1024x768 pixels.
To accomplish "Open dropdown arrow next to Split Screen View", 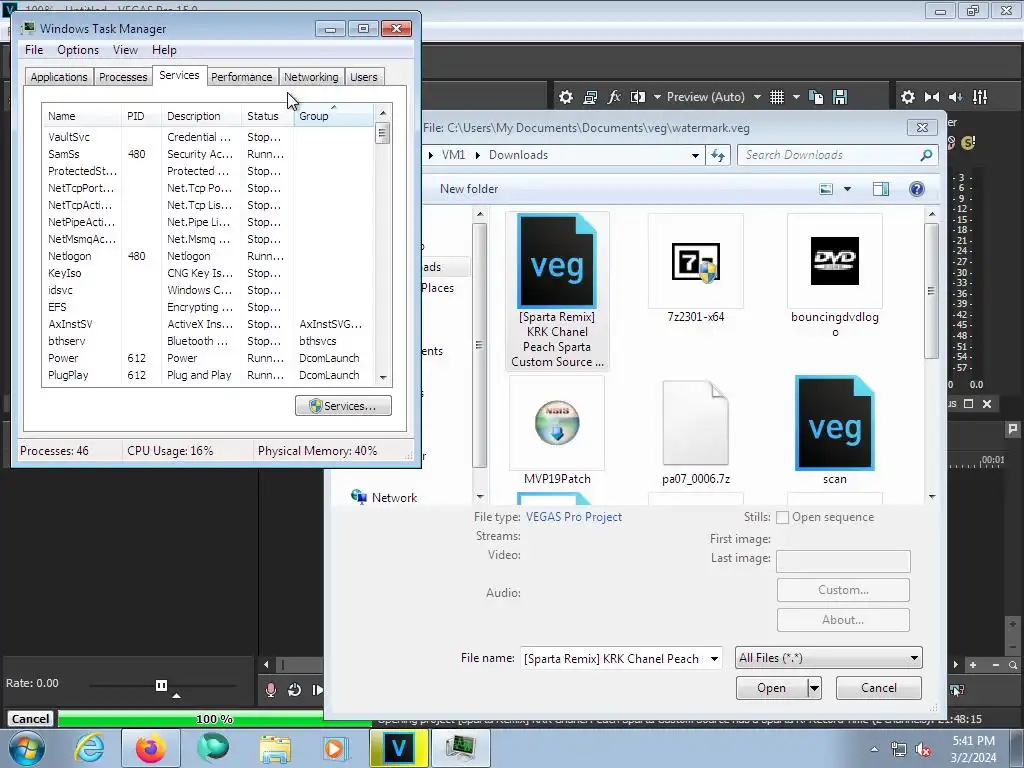I will click(657, 97).
